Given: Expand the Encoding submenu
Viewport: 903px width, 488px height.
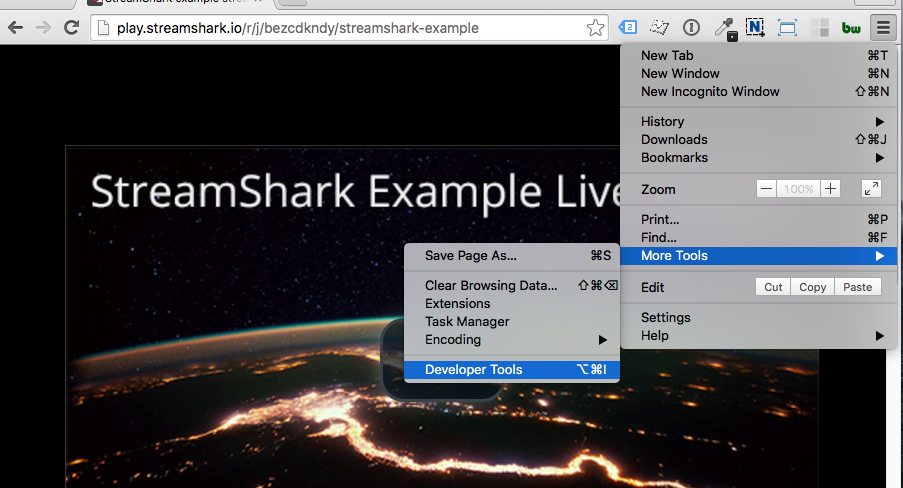Looking at the screenshot, I should [512, 339].
